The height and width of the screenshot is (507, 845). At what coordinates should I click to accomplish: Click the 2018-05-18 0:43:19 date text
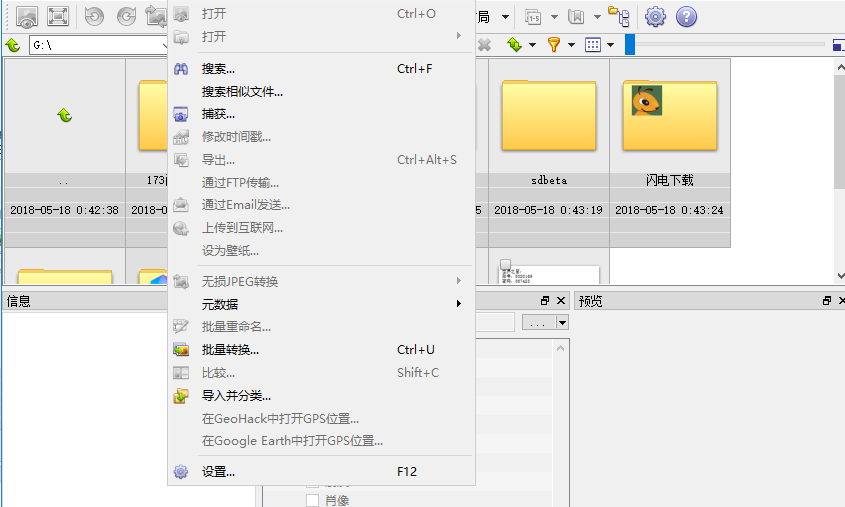549,210
